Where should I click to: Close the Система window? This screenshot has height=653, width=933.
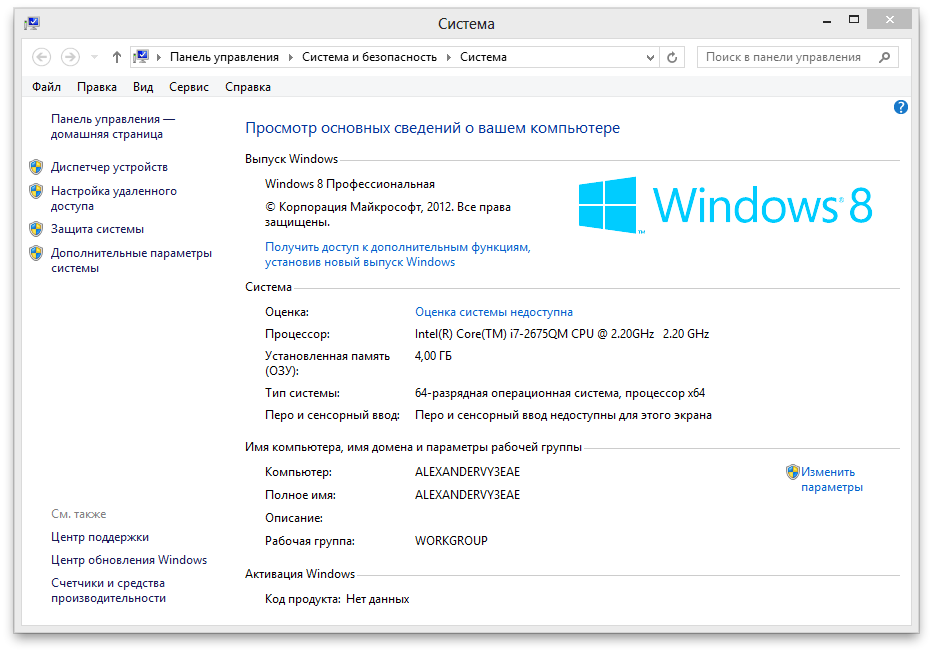pyautogui.click(x=890, y=20)
